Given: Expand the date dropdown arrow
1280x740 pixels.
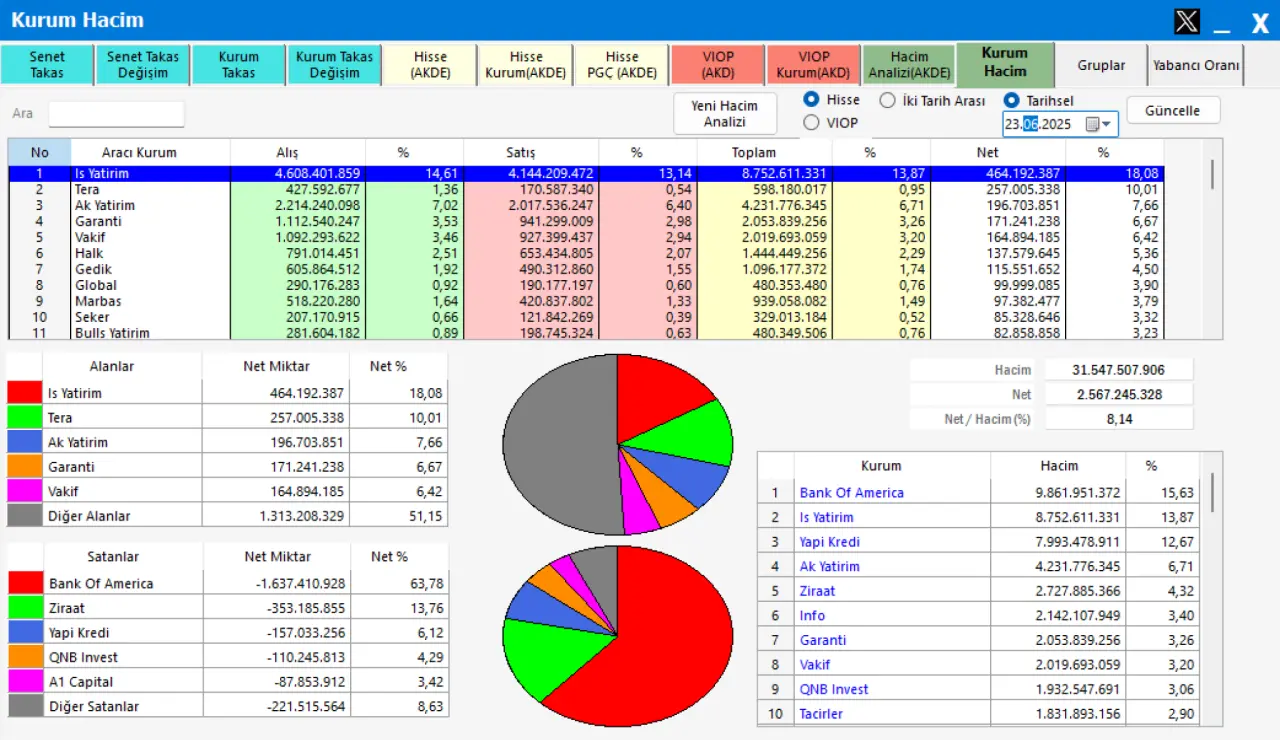Looking at the screenshot, I should coord(1108,124).
